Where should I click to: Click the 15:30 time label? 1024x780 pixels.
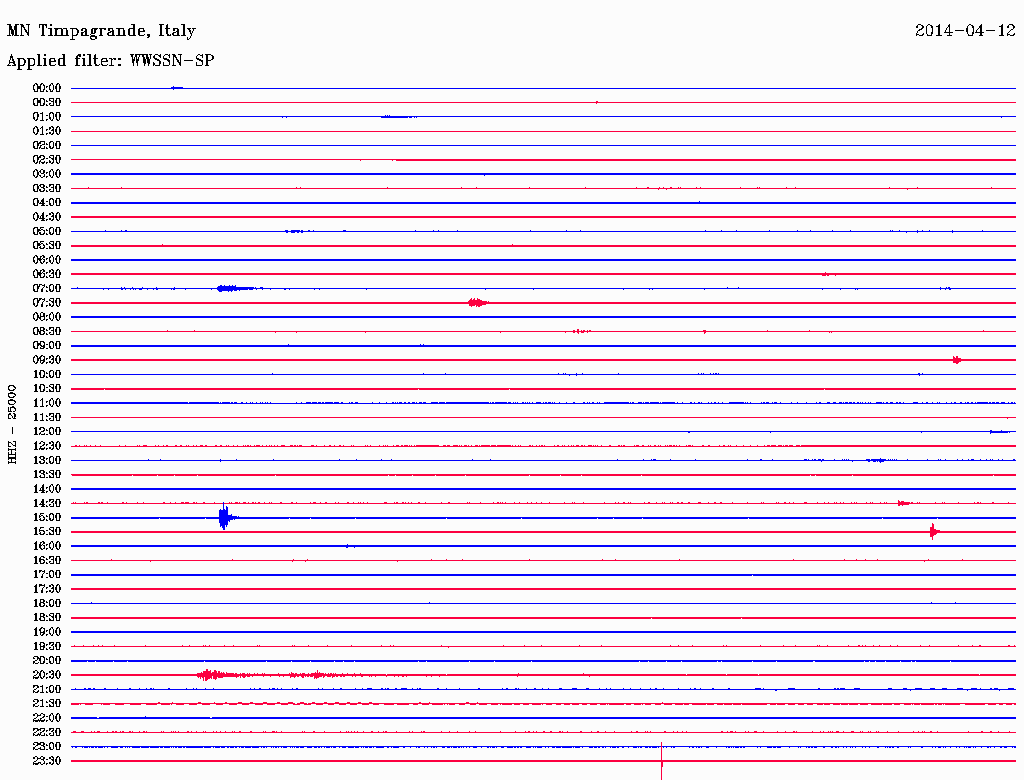coord(47,532)
